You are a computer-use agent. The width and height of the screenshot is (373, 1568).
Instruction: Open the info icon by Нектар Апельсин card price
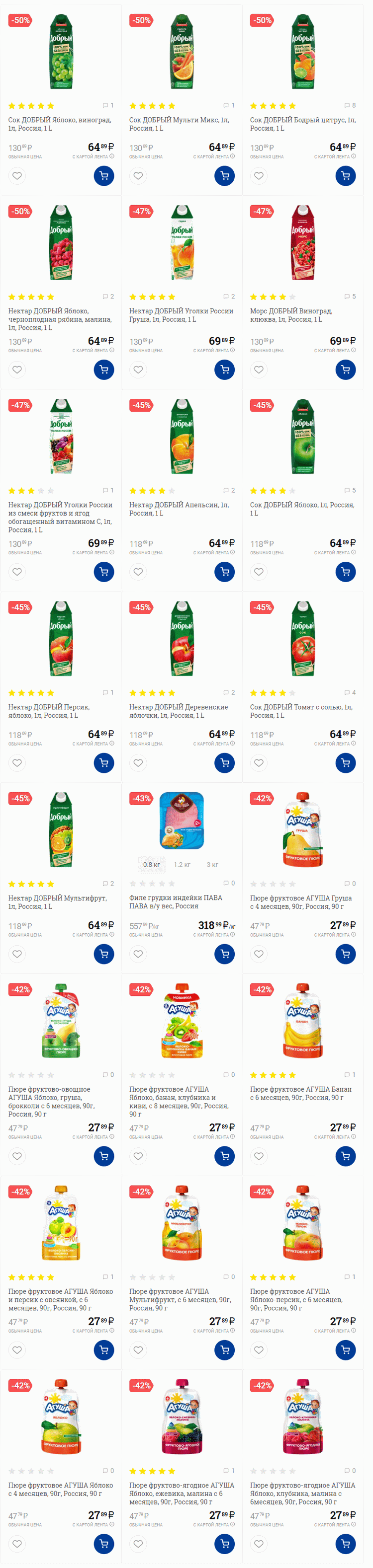coord(232,553)
